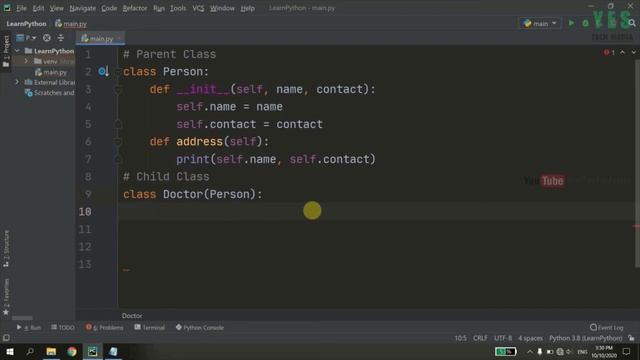Image resolution: width=640 pixels, height=360 pixels.
Task: Open the Problems tool window
Action: click(104, 327)
